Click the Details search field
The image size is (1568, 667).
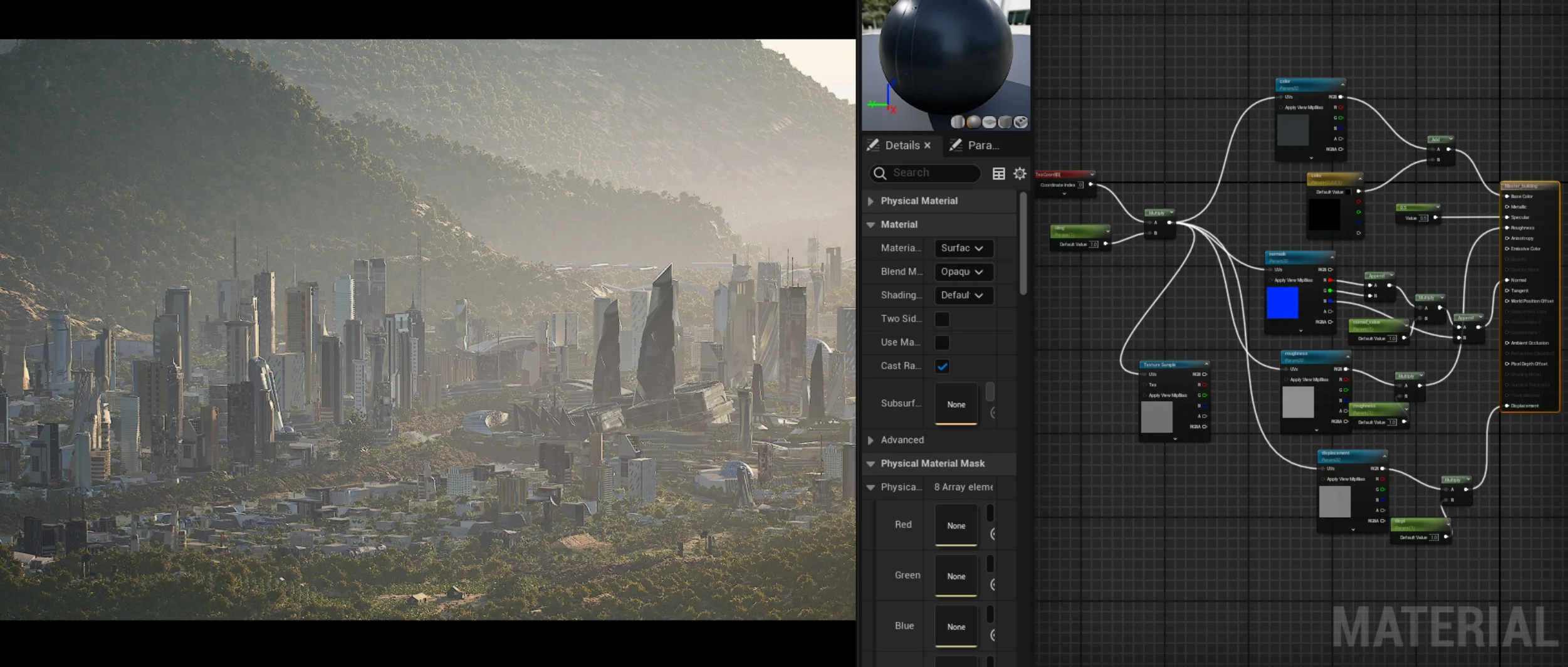point(925,173)
